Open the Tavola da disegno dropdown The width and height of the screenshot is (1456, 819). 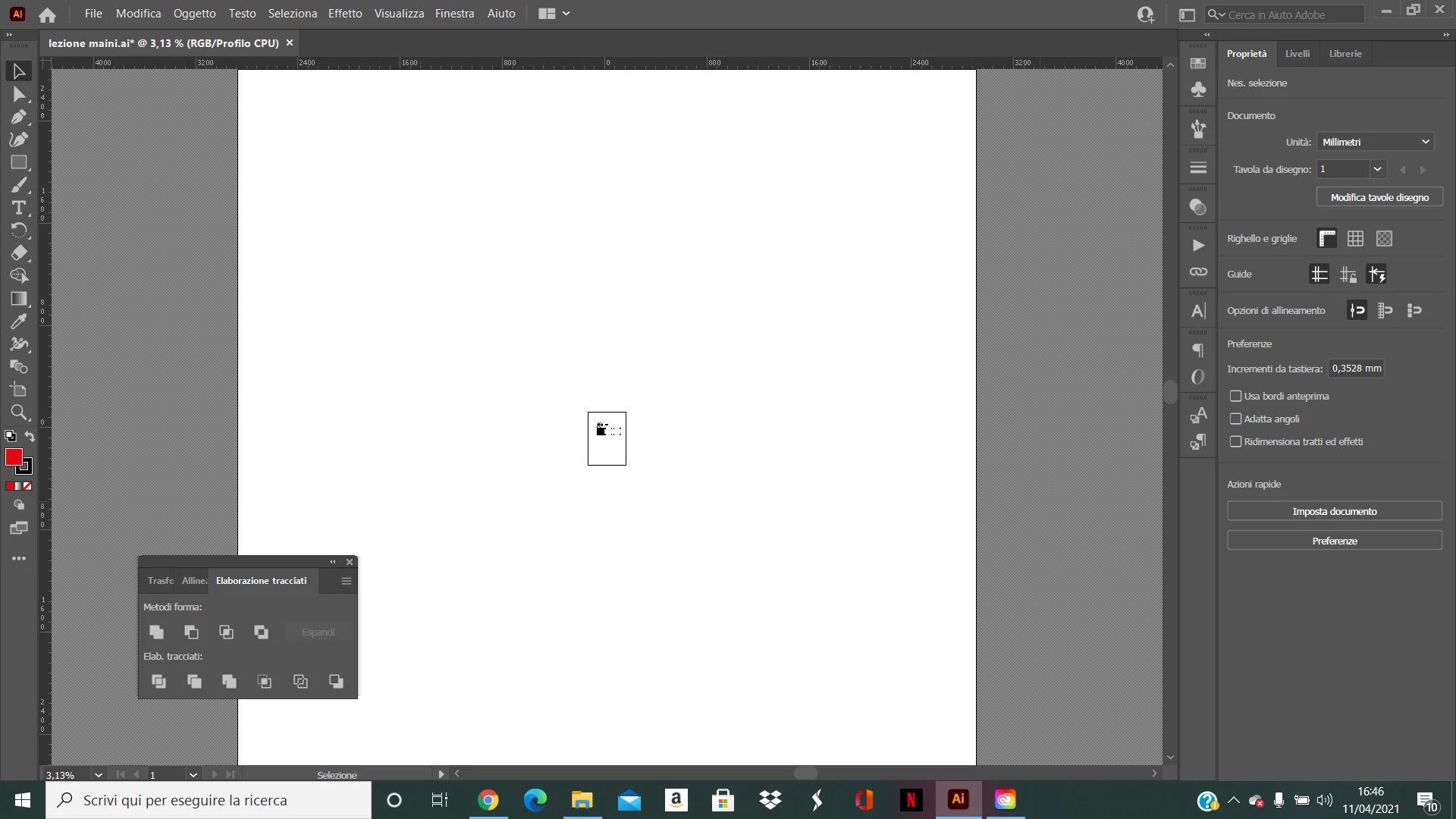(1376, 169)
